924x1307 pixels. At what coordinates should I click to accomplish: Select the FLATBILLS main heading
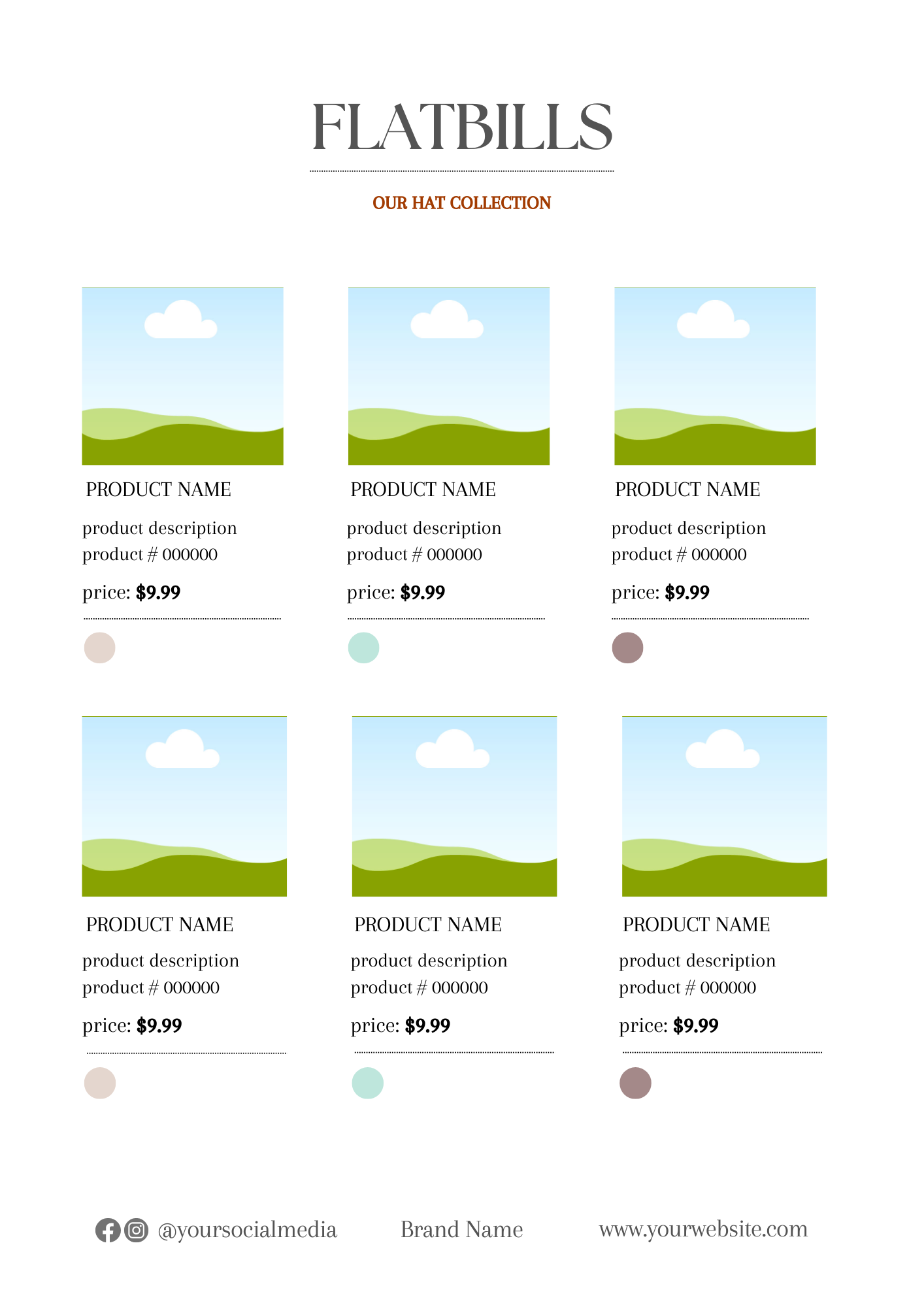pyautogui.click(x=462, y=127)
